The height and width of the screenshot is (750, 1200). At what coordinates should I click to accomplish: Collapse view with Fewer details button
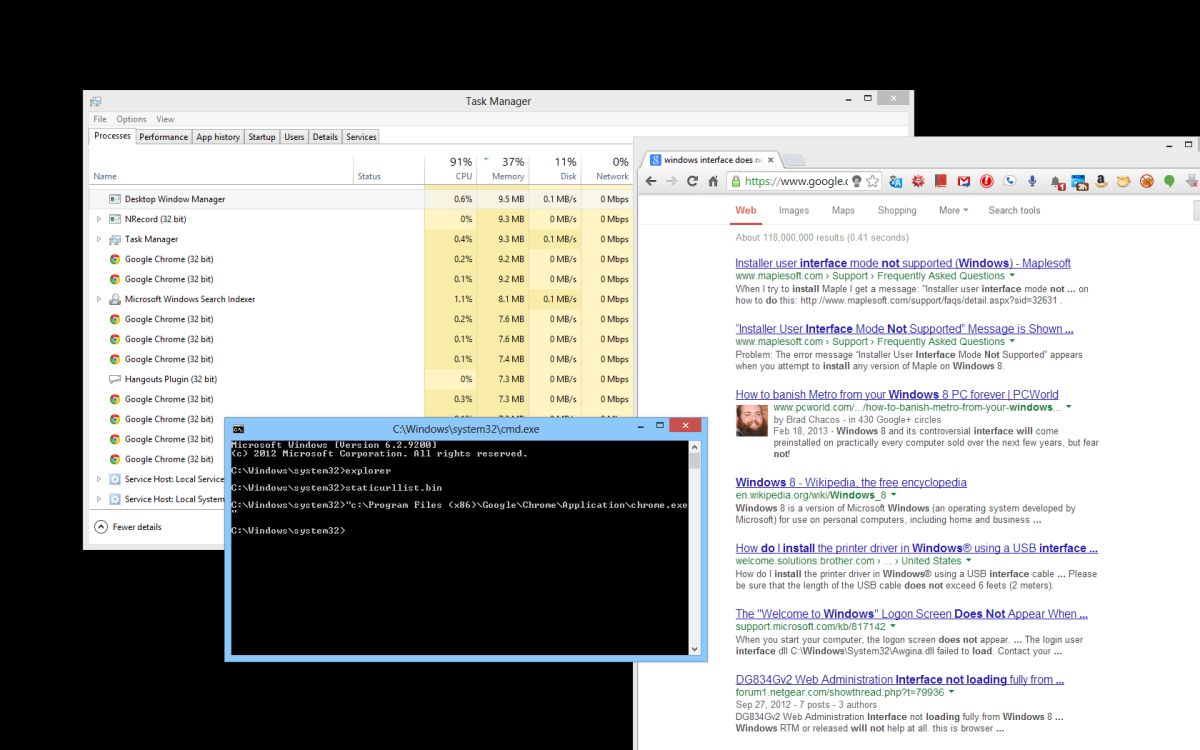coord(128,527)
